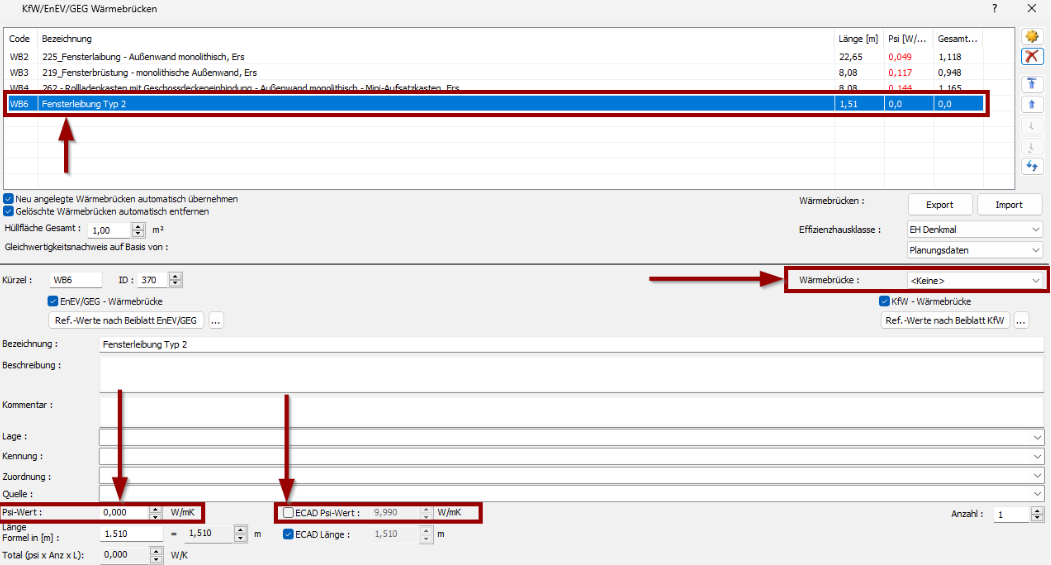The image size is (1051, 565).
Task: Click the Import button
Action: click(x=1008, y=204)
